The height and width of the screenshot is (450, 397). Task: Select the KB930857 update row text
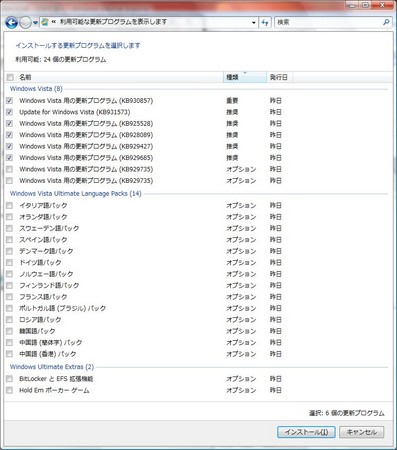click(x=86, y=101)
